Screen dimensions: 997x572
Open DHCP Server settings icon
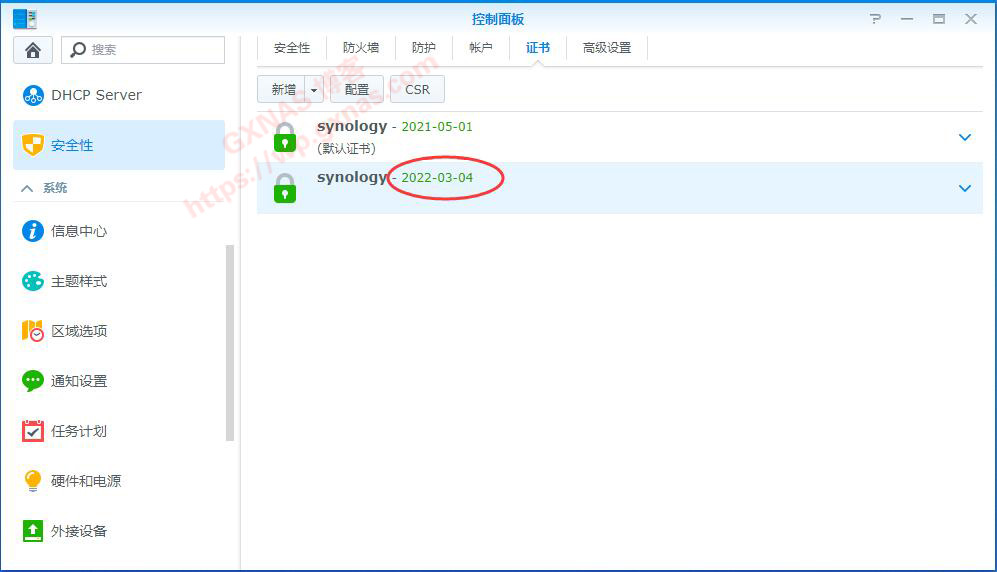point(33,95)
